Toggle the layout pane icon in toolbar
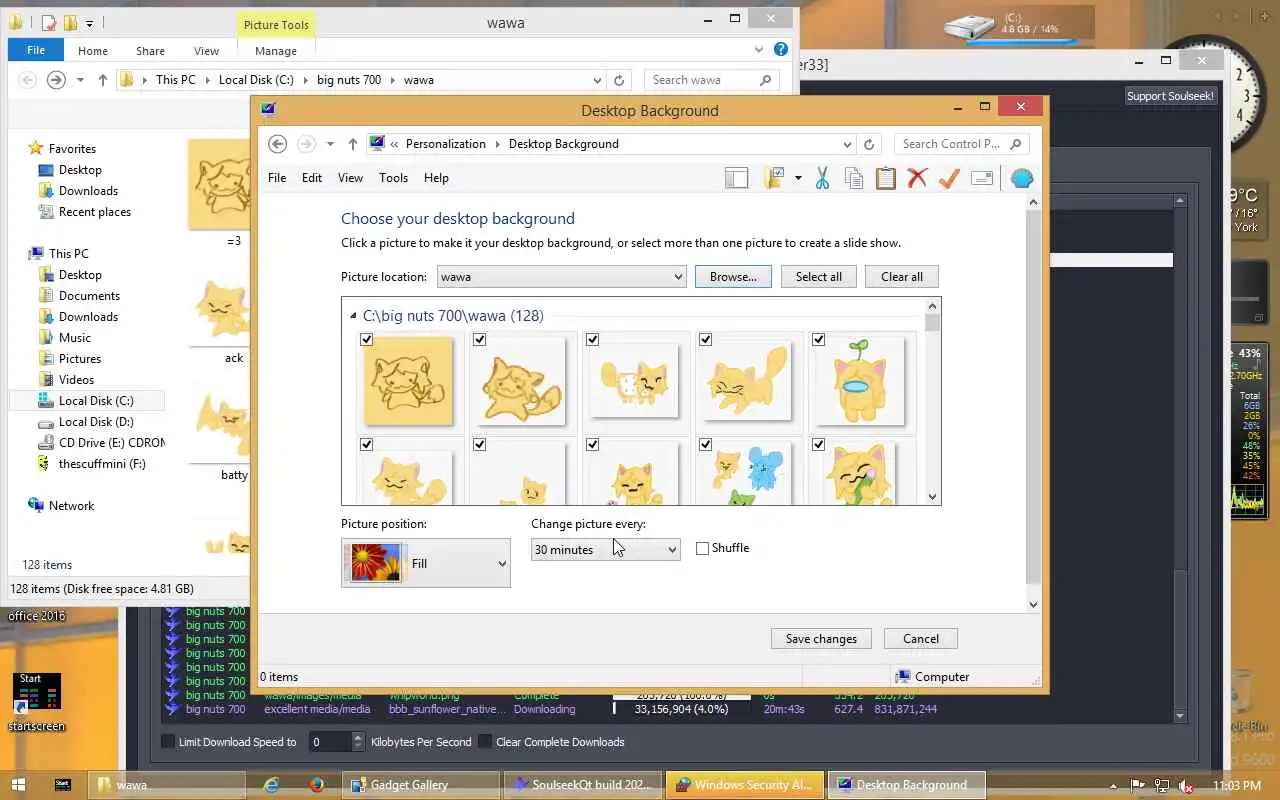 pyautogui.click(x=737, y=178)
